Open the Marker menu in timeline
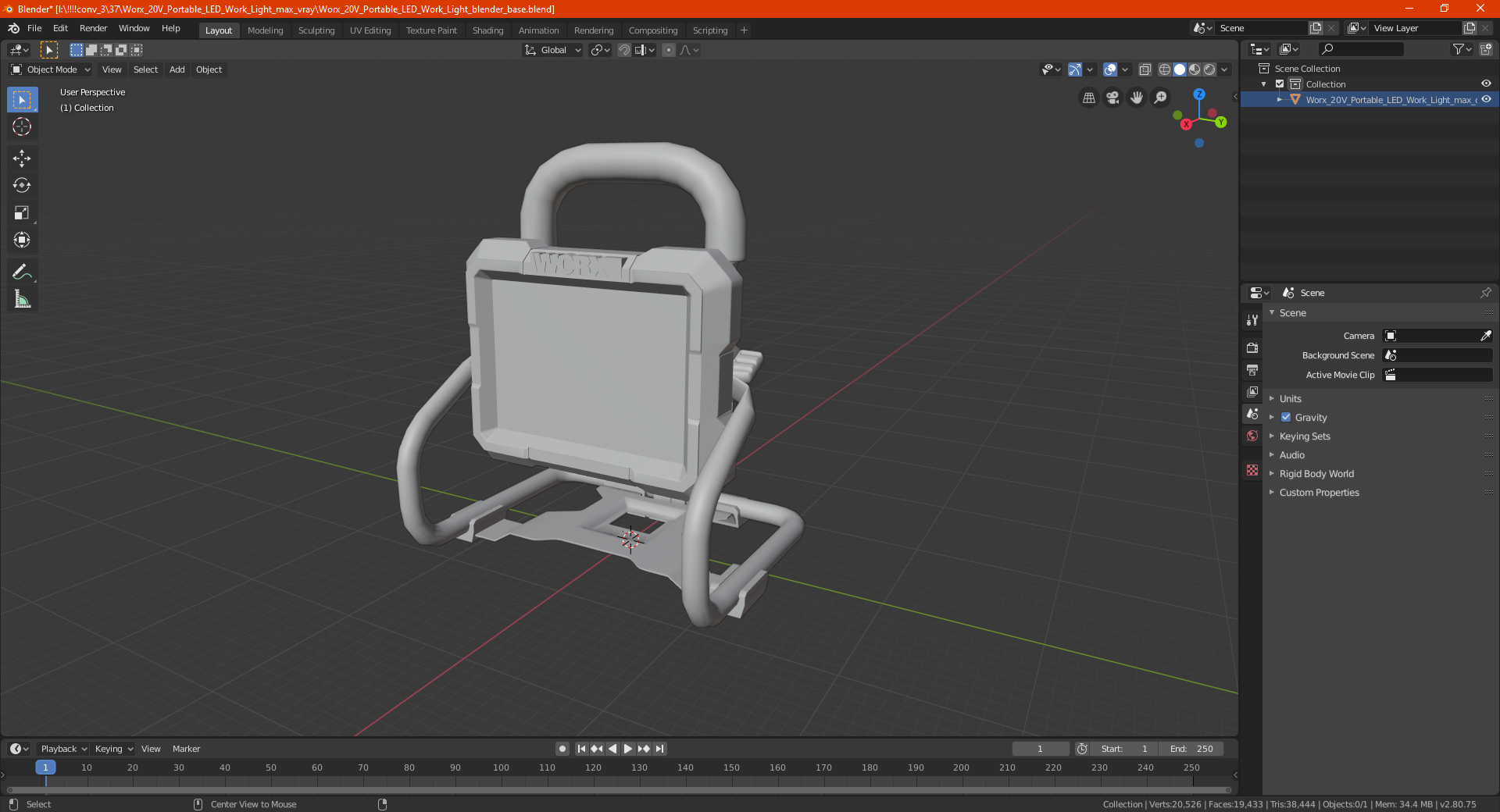Screen dimensions: 1500x812 coord(186,749)
